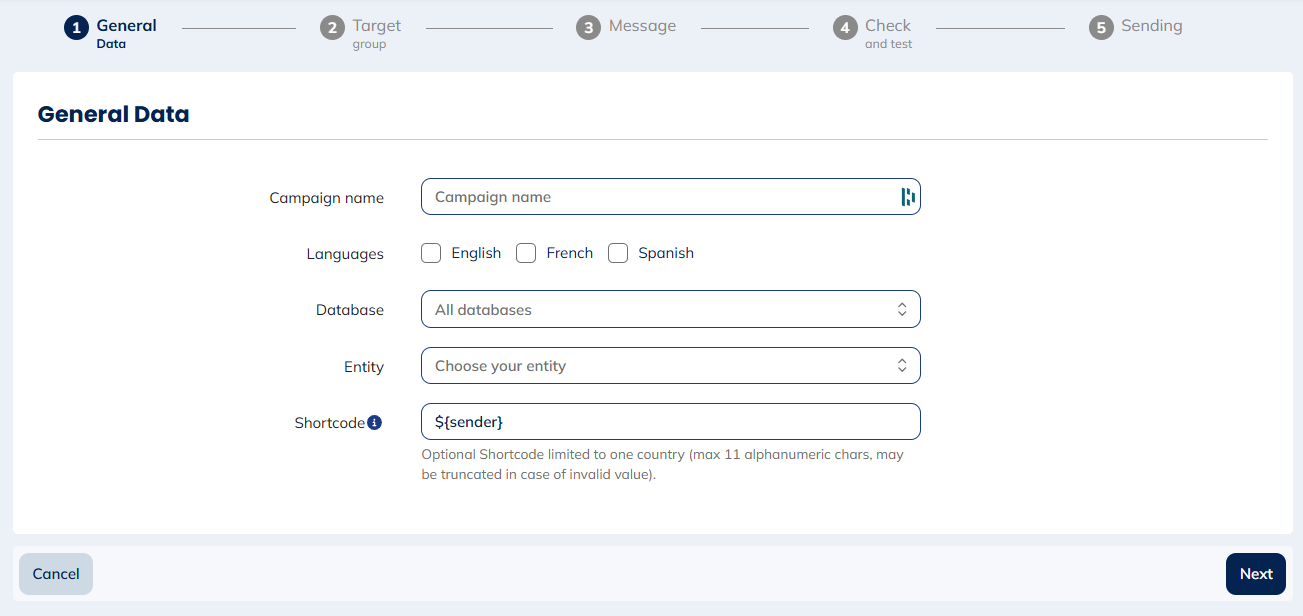
Task: Click the personalization icon in Campaign name field
Action: click(x=907, y=196)
